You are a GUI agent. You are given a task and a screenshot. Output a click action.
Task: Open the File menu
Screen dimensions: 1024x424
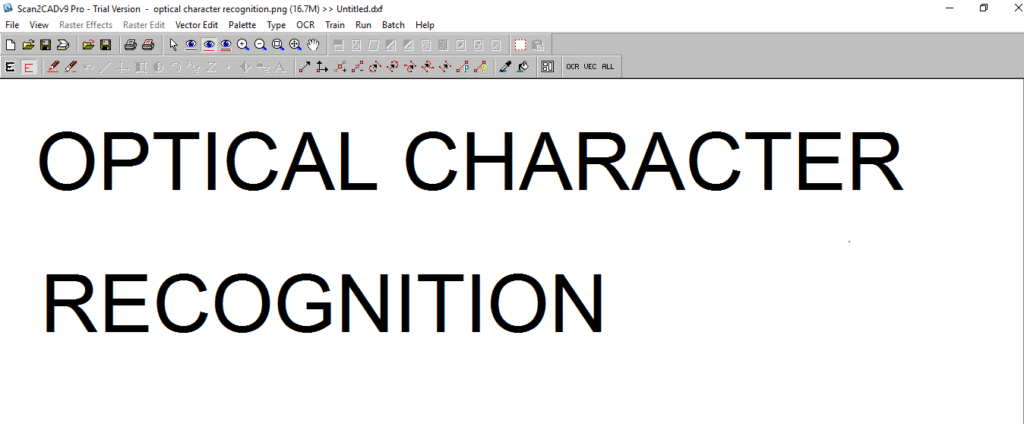pos(12,25)
